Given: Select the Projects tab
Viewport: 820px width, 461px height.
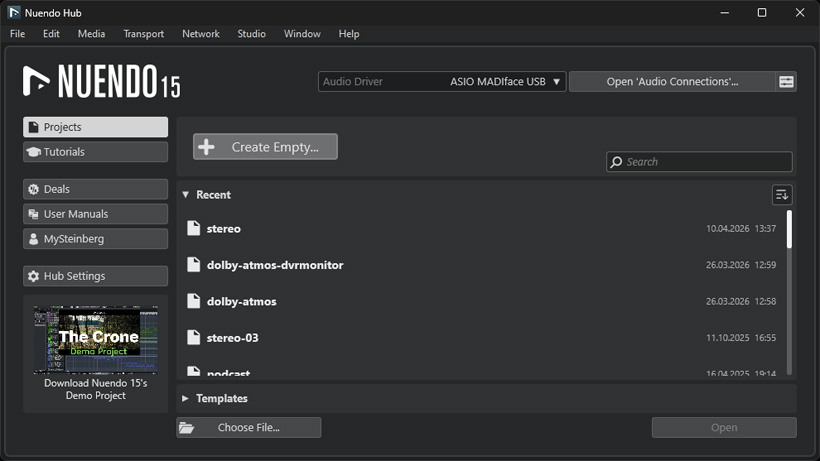Looking at the screenshot, I should click(x=96, y=127).
